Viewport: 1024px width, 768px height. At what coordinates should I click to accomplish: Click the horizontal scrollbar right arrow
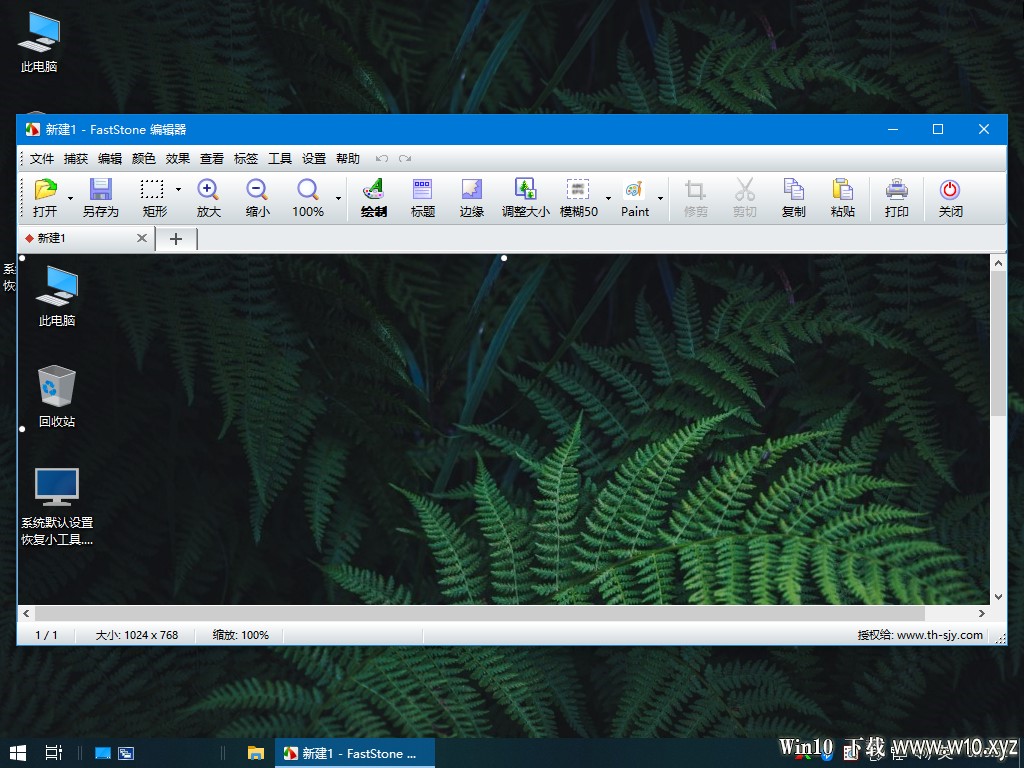click(982, 613)
